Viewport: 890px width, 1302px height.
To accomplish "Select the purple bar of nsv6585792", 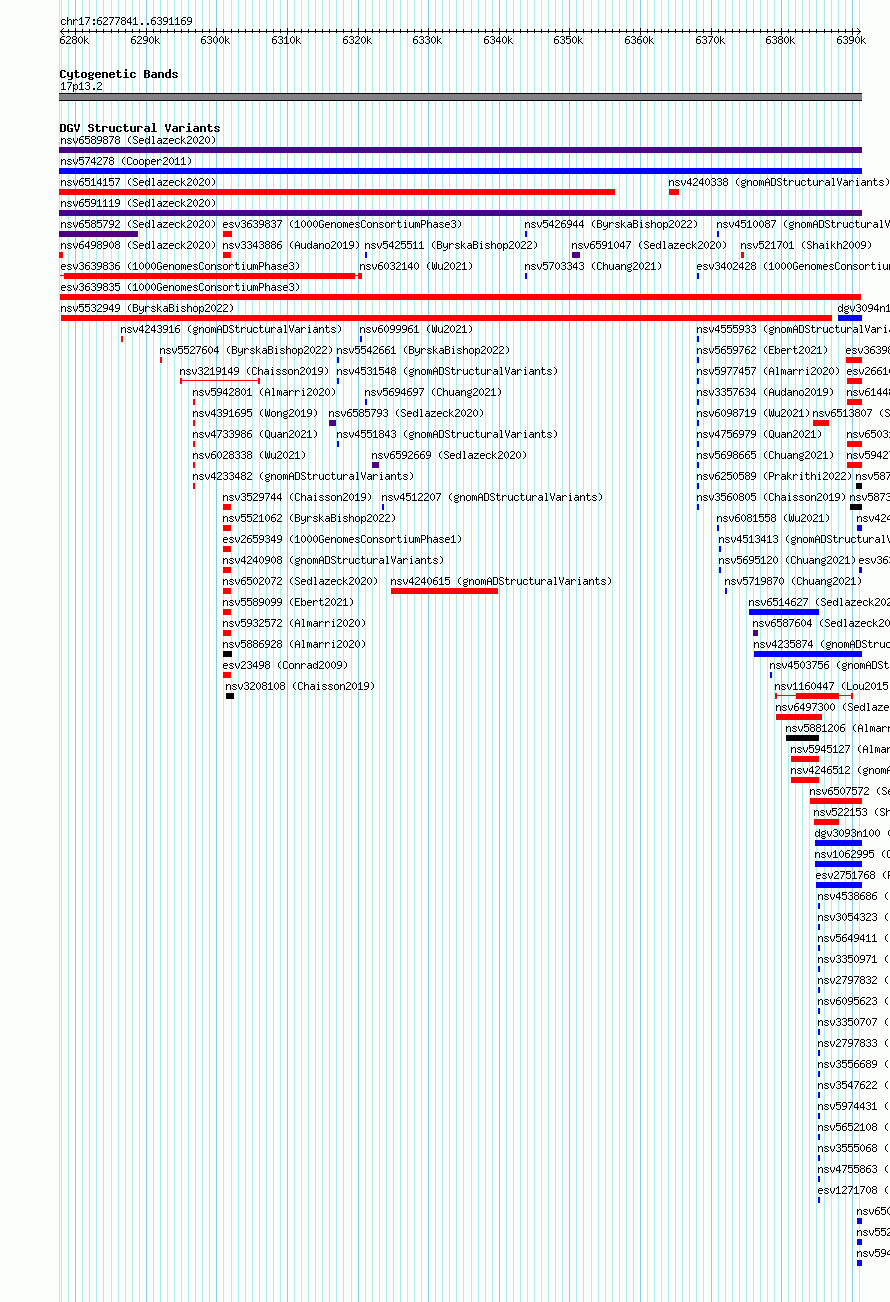I will [x=99, y=234].
